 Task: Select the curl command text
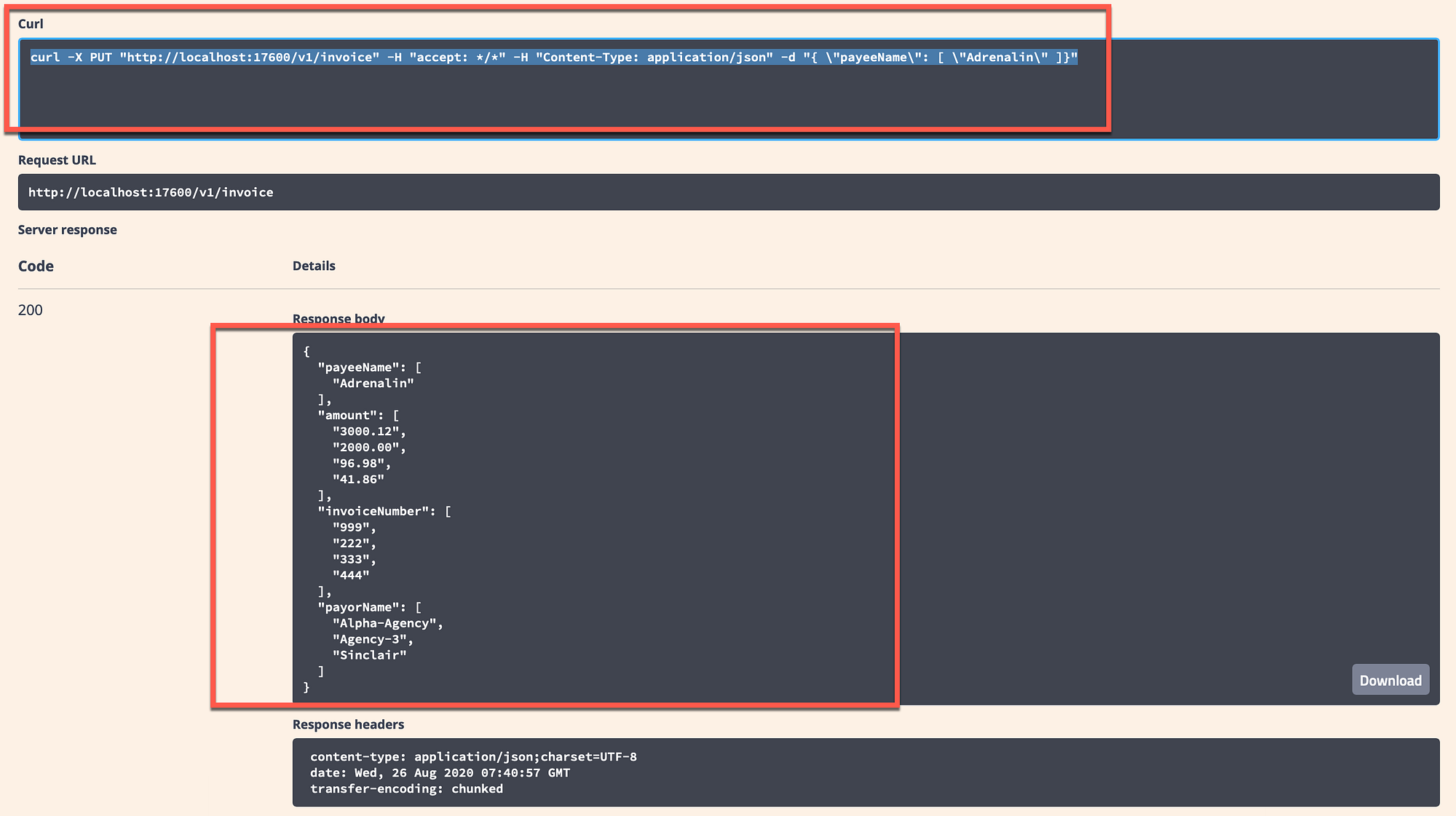click(553, 57)
